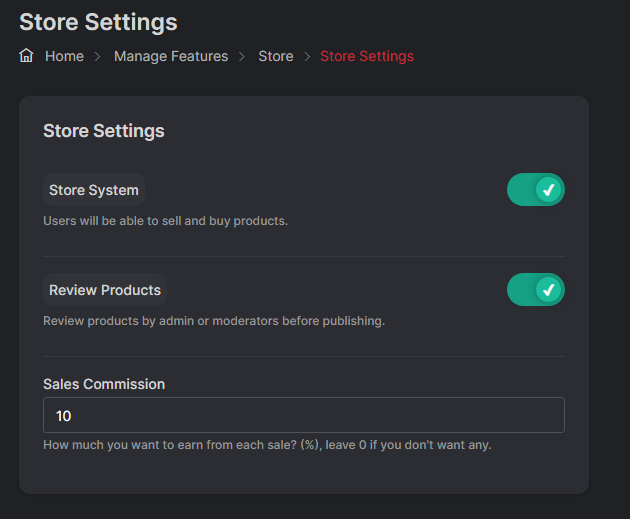Click the chevron after the Home breadcrumb
Screen dimensions: 630x519
click(x=98, y=57)
